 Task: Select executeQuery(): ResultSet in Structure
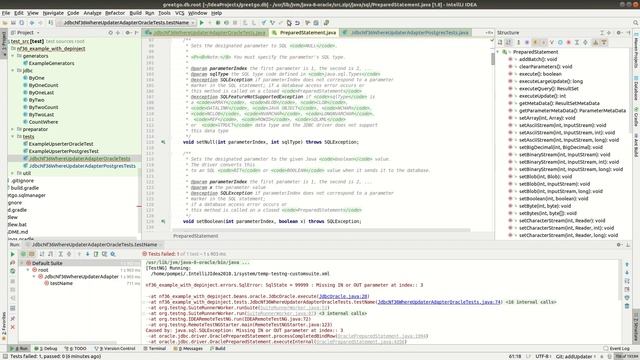click(548, 89)
